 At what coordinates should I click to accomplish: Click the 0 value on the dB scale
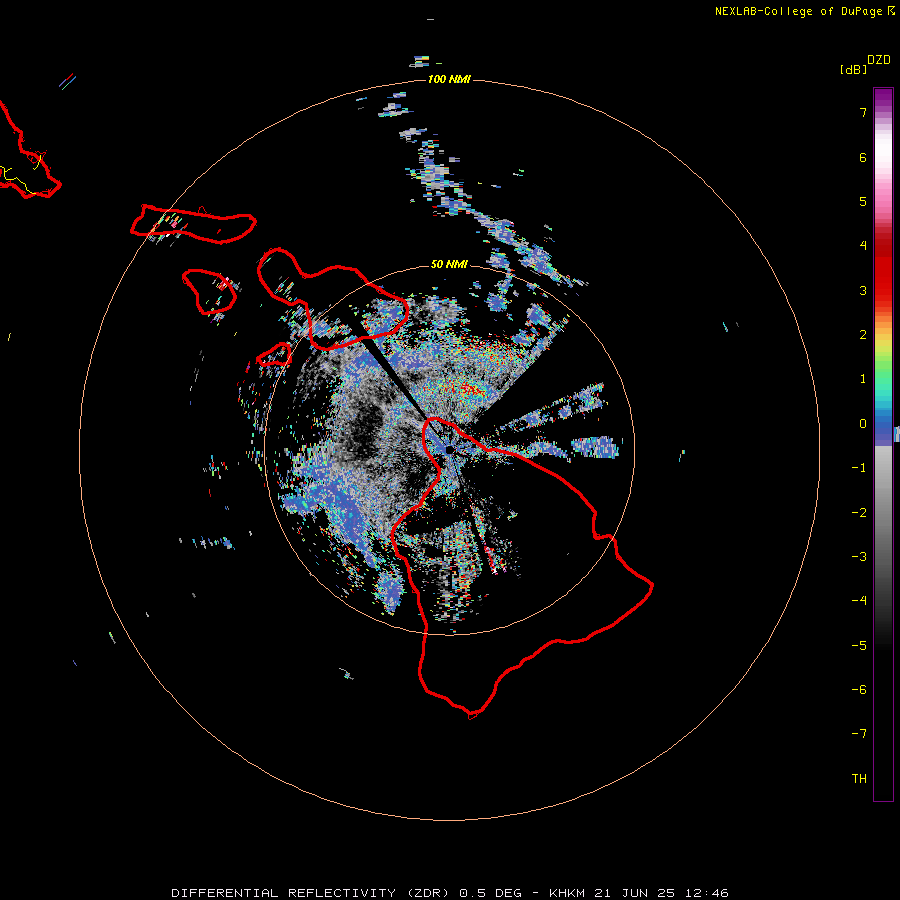(863, 424)
